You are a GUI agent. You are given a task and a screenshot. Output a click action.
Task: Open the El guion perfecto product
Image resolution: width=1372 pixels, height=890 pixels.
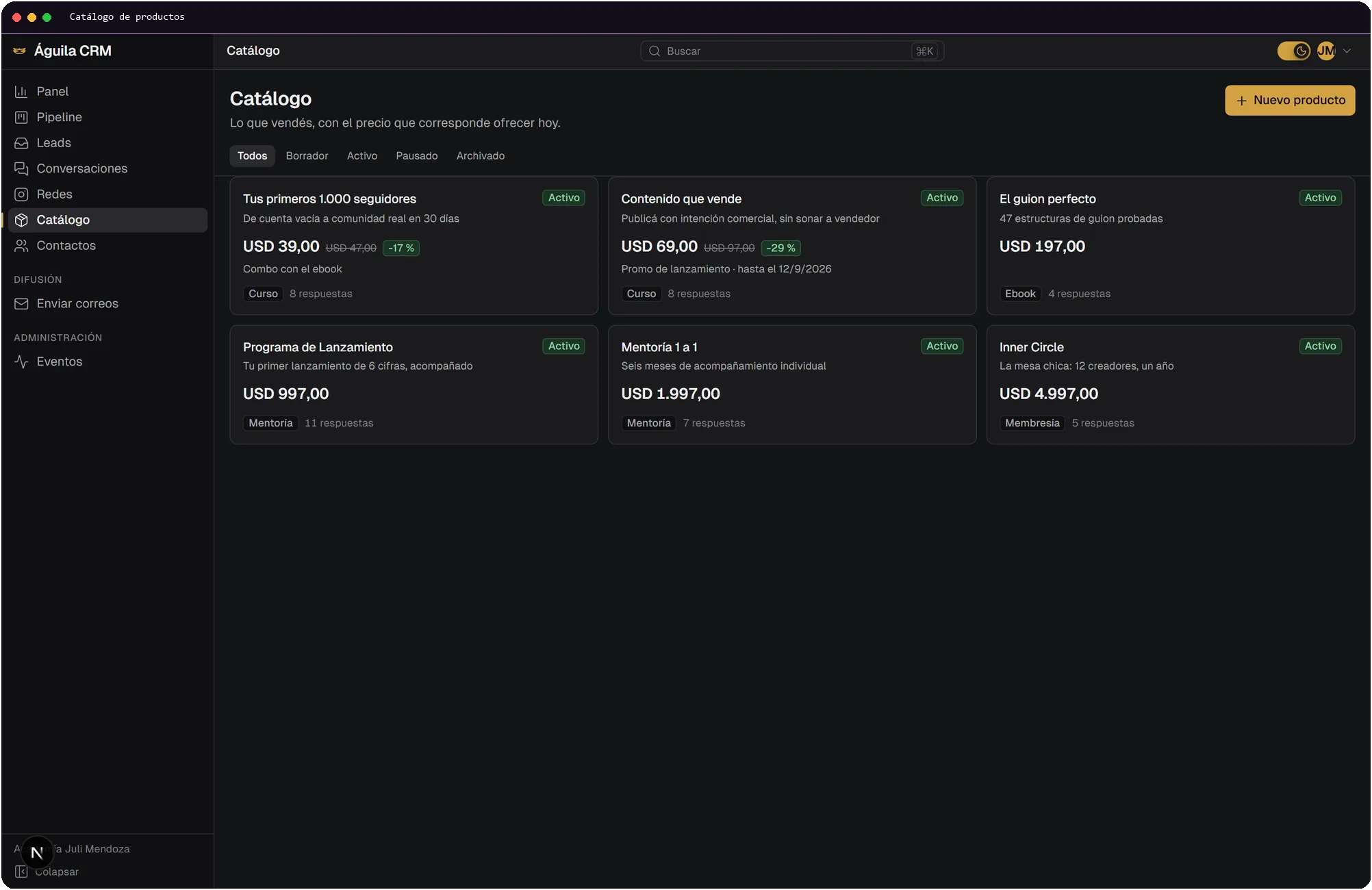[x=1170, y=246]
